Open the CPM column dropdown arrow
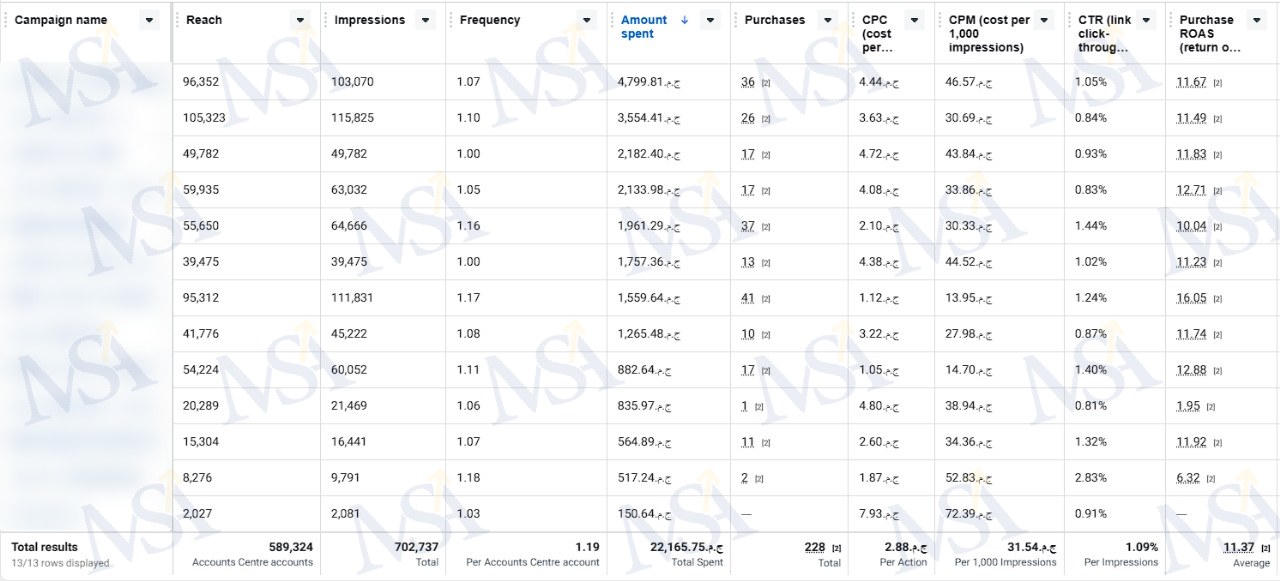 point(1044,20)
